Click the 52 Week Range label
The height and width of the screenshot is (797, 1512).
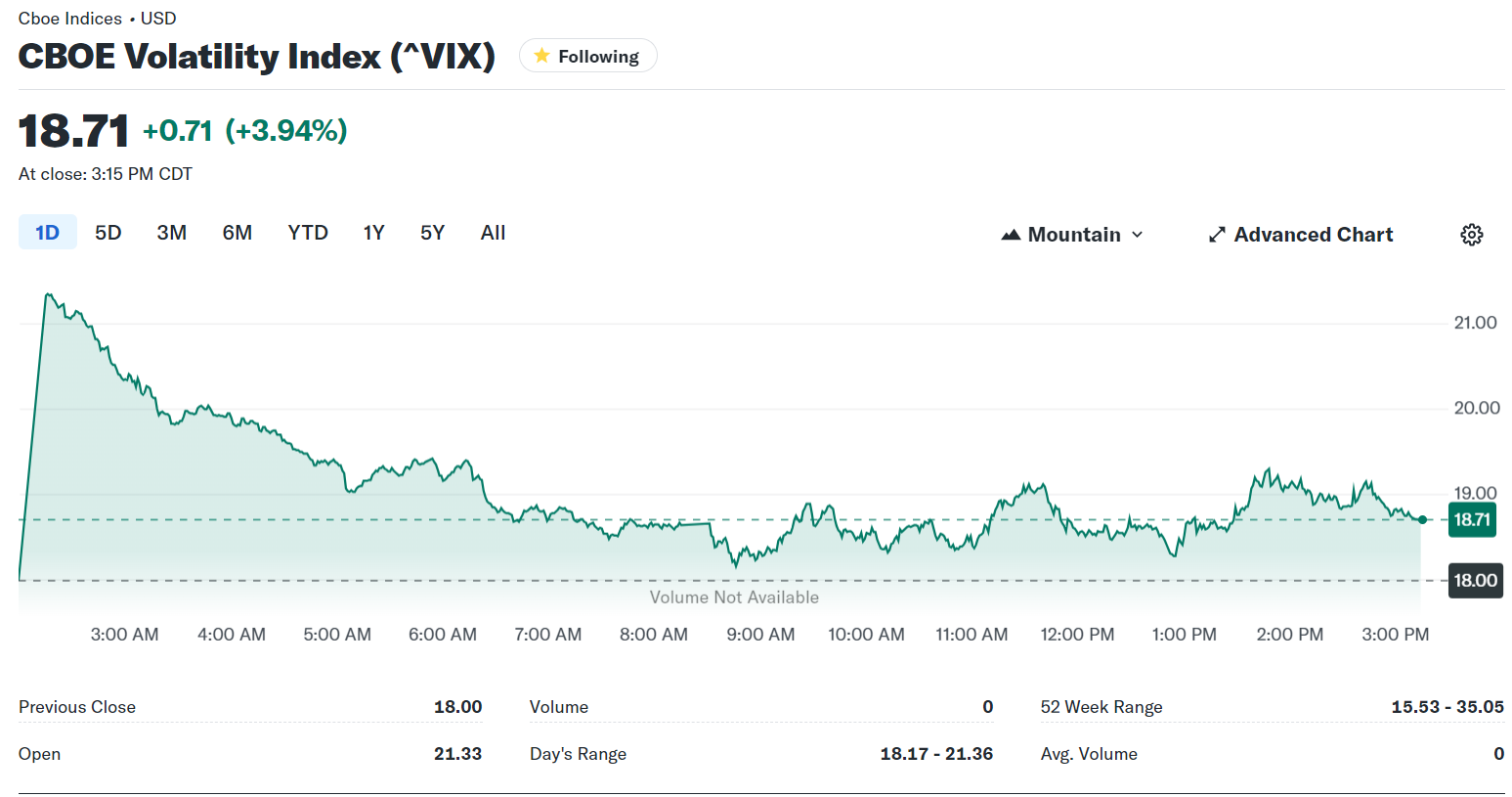coord(1102,707)
